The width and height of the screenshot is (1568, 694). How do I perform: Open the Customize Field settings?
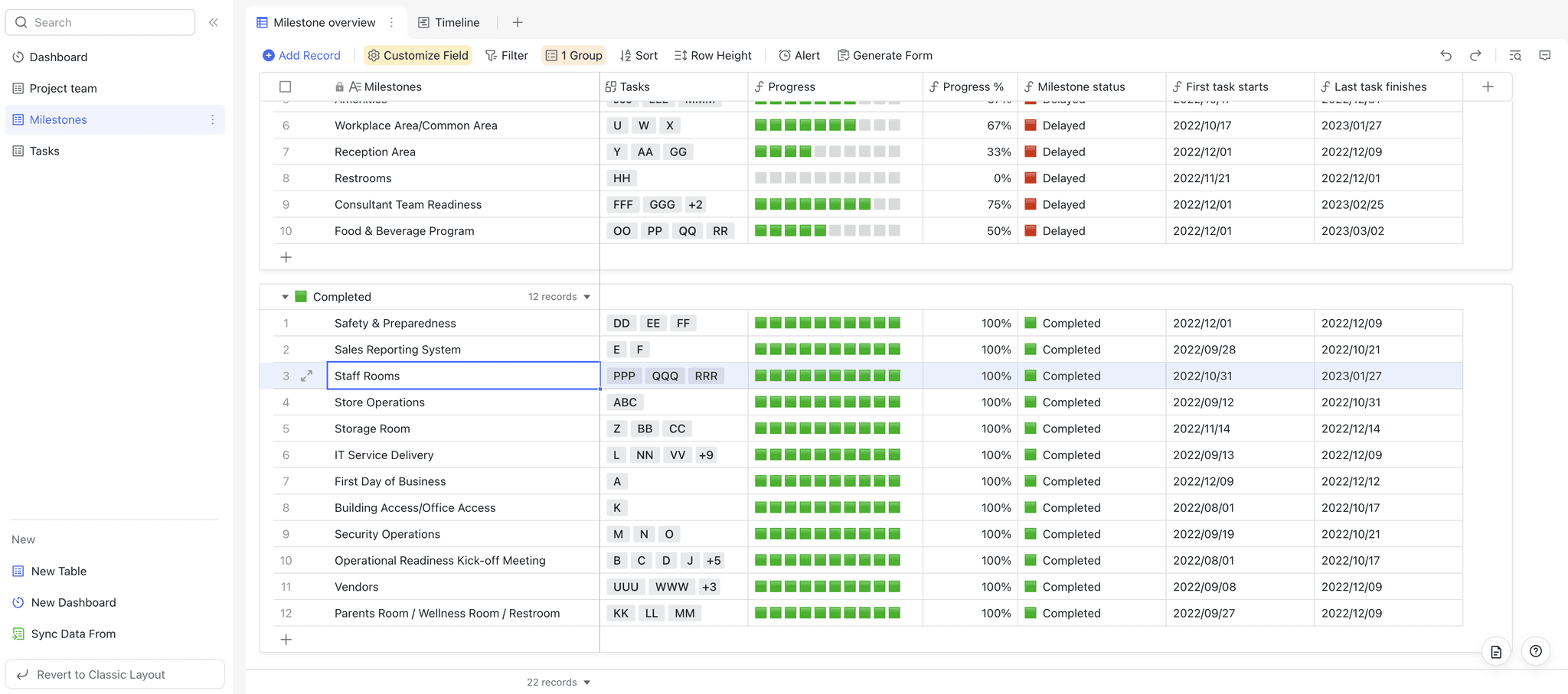418,55
